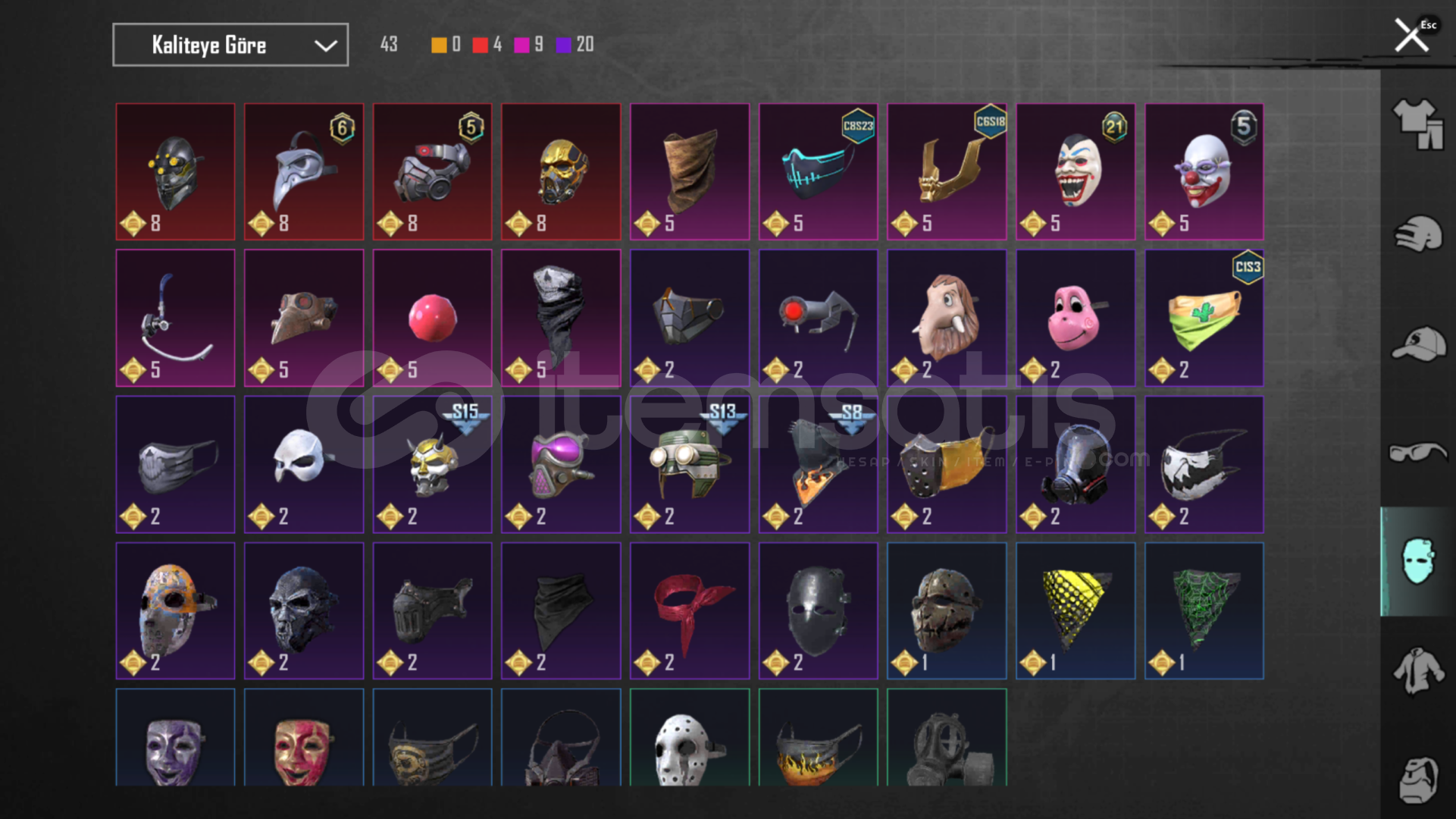This screenshot has width=1456, height=819.
Task: Select the golden skull mask item
Action: tap(561, 172)
